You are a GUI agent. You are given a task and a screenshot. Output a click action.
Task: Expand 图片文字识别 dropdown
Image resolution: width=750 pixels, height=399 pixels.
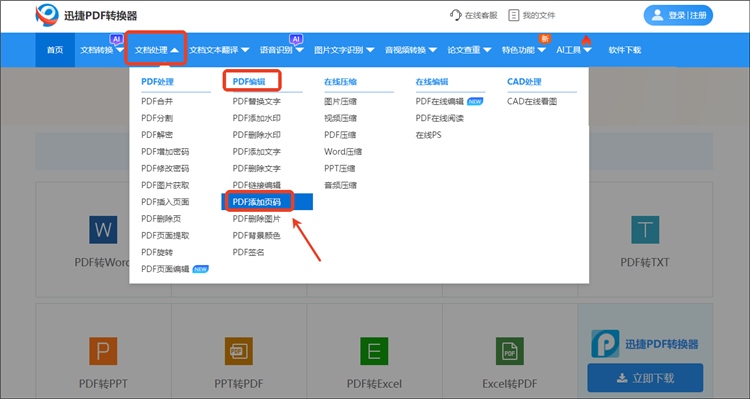click(344, 50)
